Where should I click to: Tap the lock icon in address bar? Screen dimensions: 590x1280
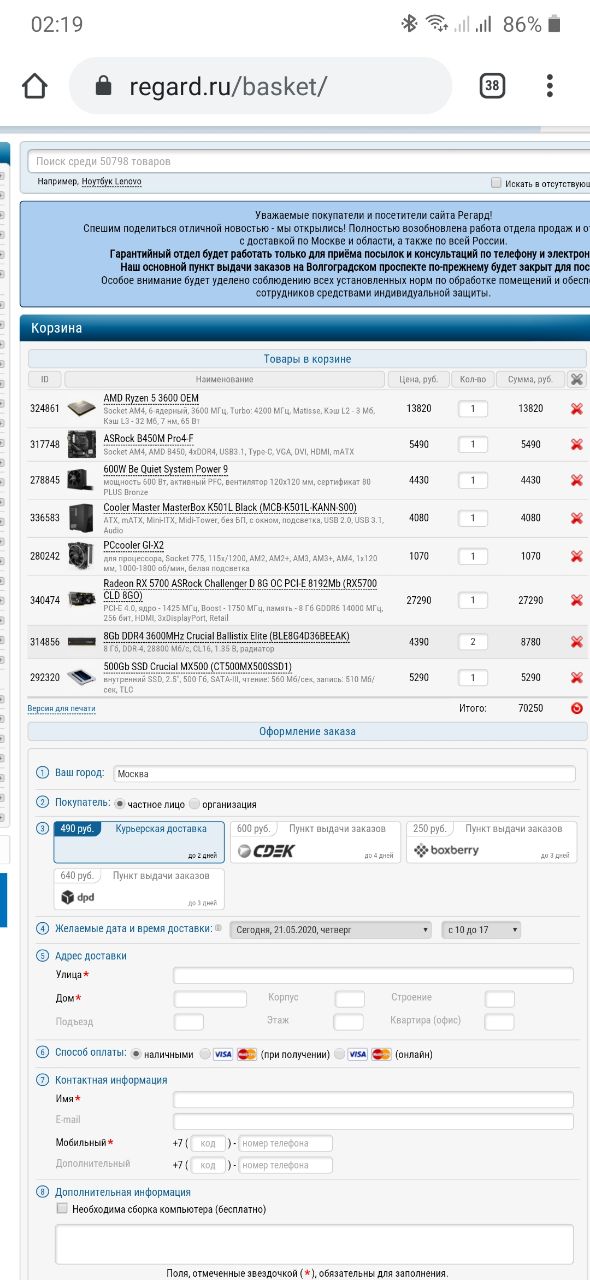click(102, 86)
